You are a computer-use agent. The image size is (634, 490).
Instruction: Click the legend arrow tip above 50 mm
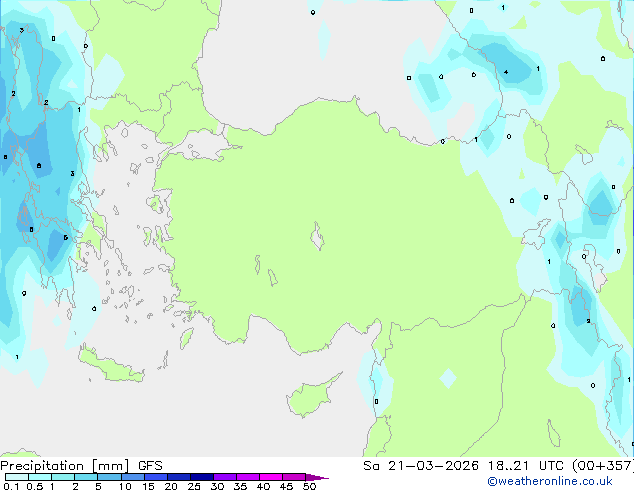pos(317,478)
